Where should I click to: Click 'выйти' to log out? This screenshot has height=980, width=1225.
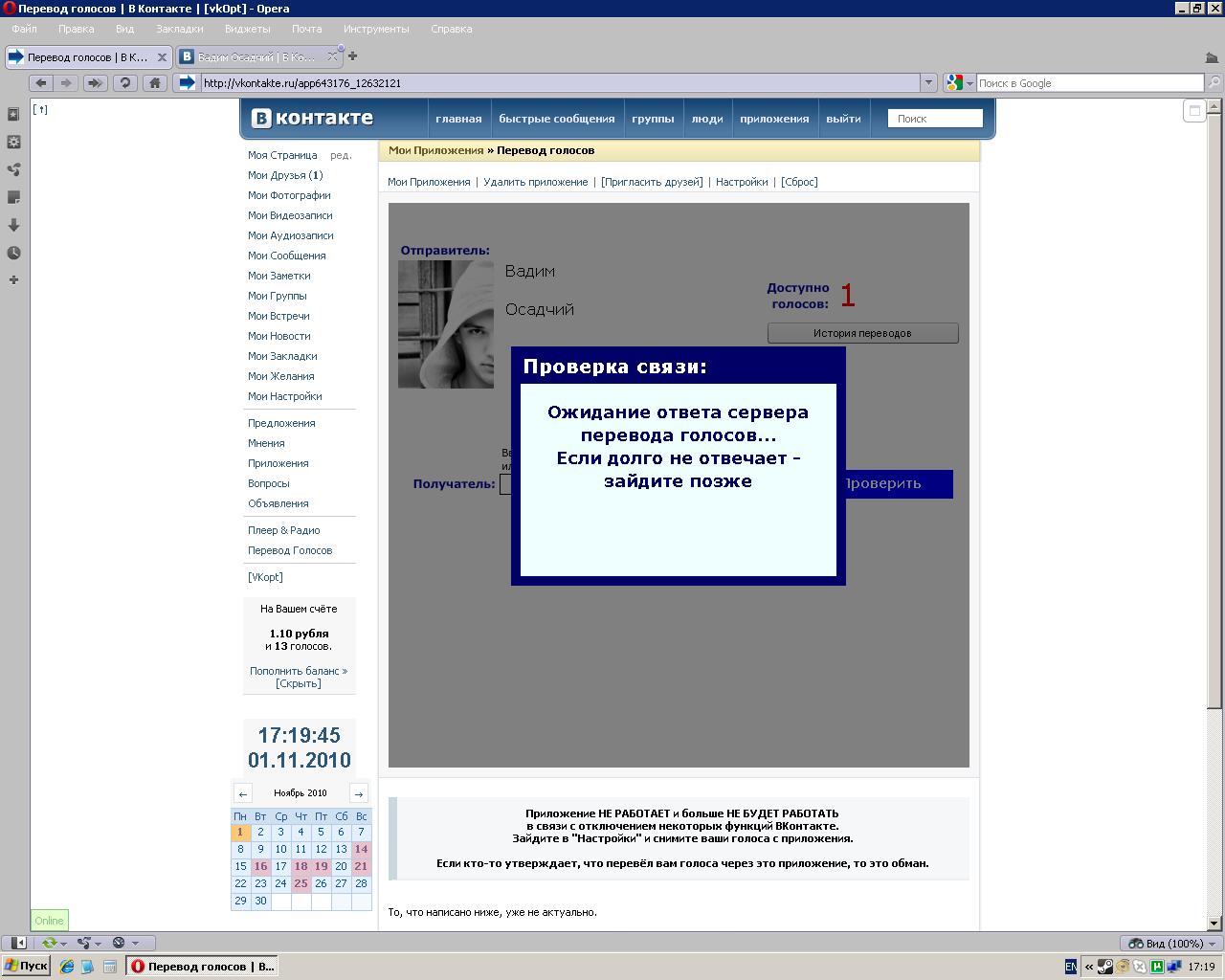843,119
